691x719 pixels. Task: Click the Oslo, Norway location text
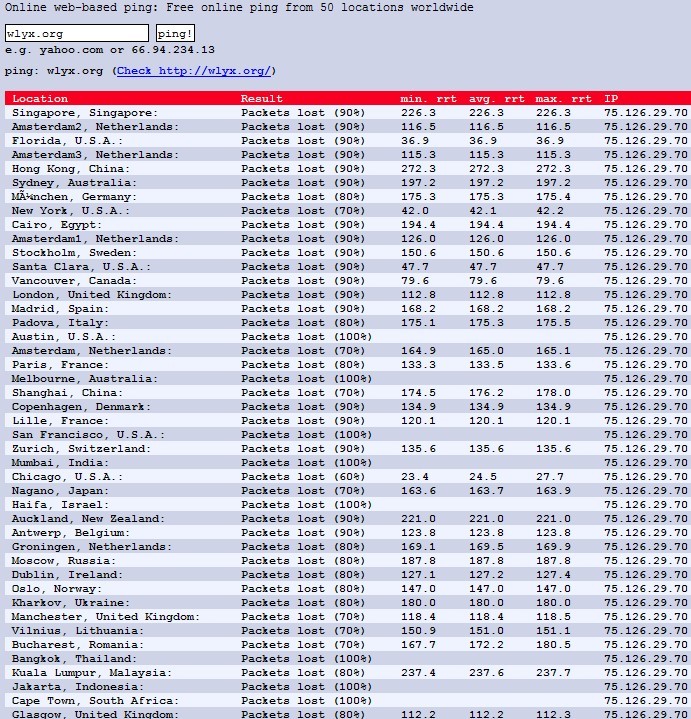click(57, 588)
